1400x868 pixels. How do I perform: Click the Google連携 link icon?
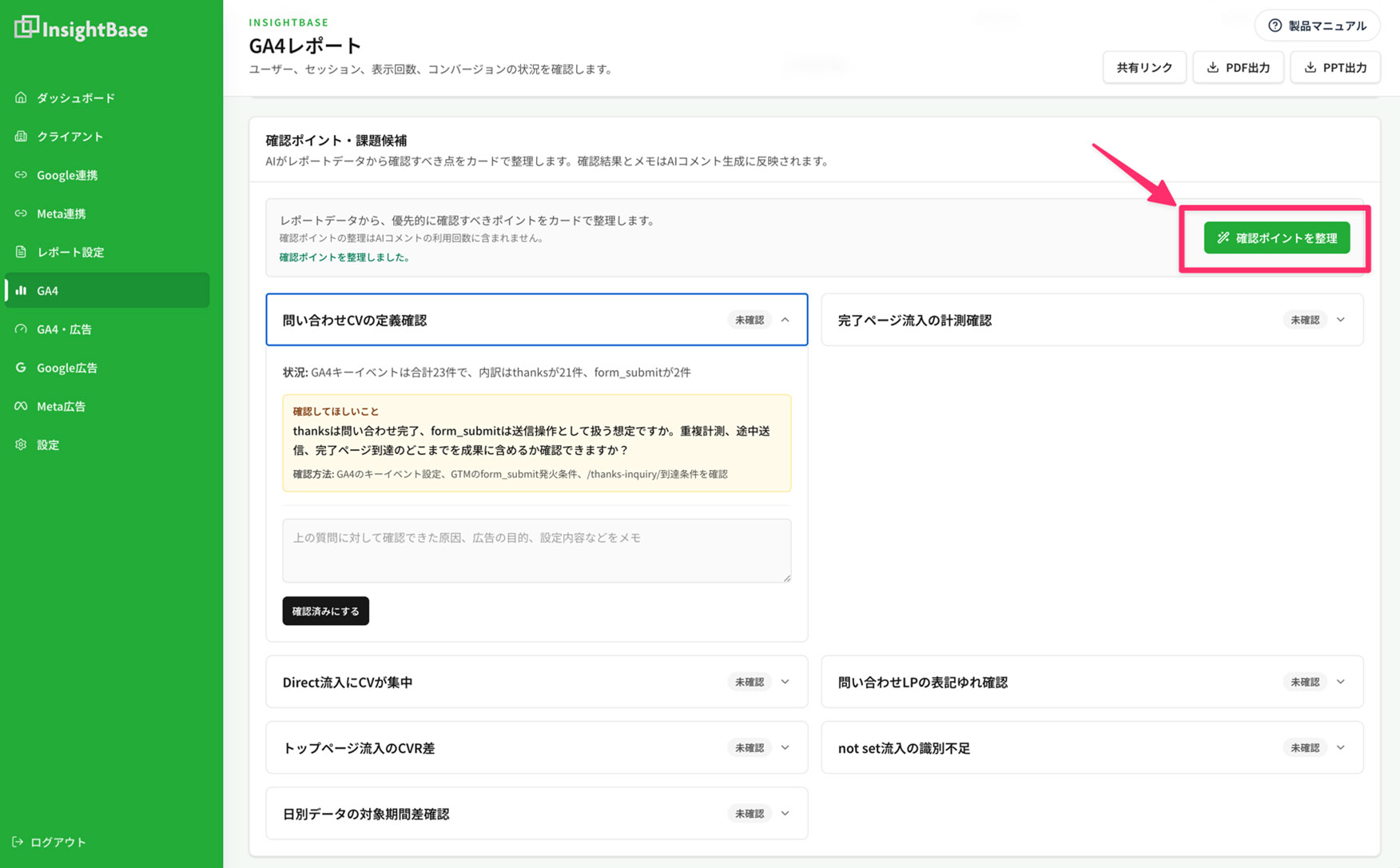(x=21, y=174)
